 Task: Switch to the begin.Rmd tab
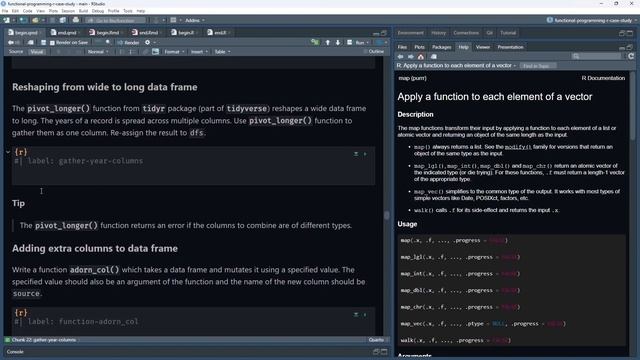[108, 33]
